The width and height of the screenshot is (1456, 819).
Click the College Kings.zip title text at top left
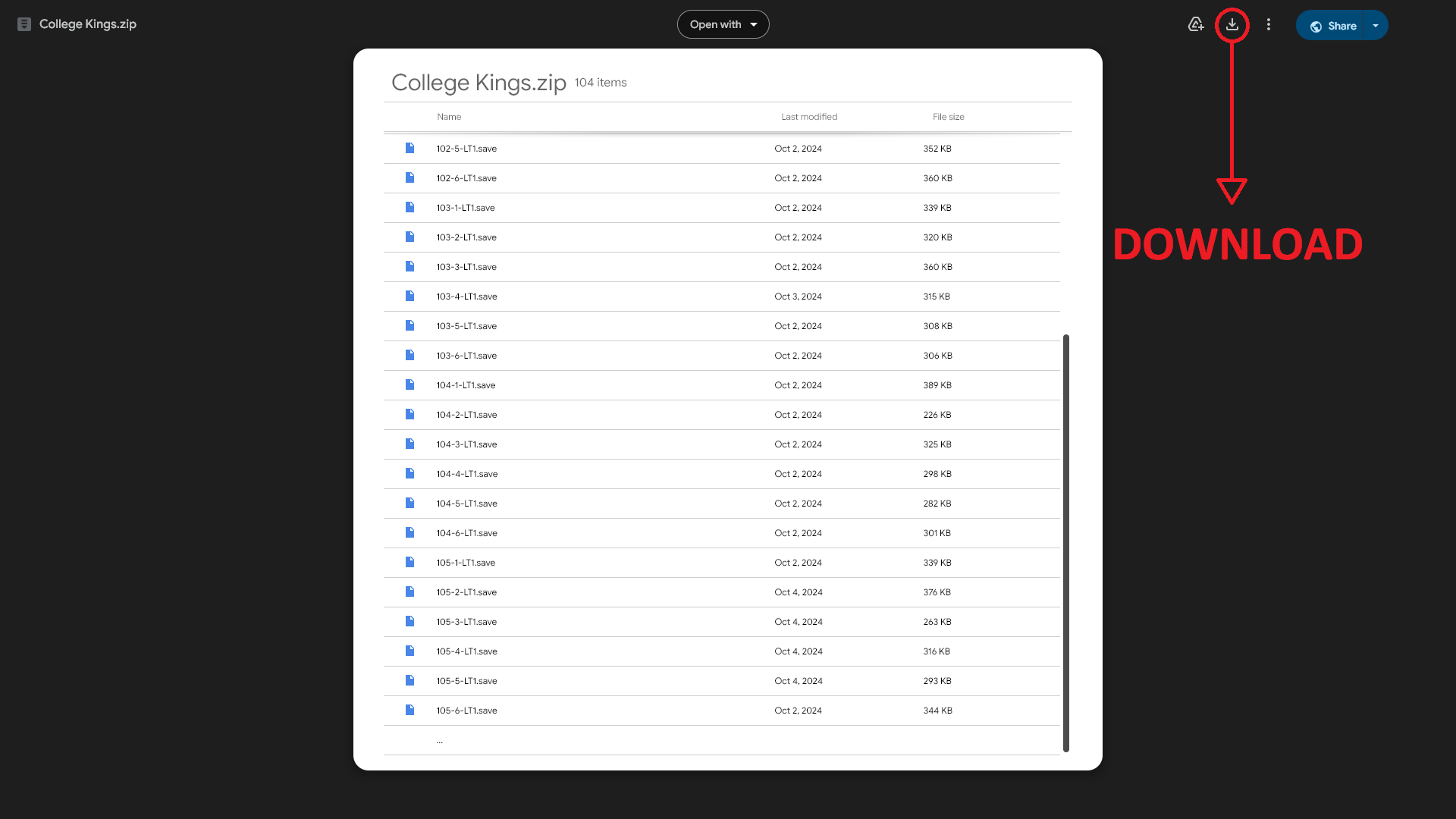click(88, 24)
